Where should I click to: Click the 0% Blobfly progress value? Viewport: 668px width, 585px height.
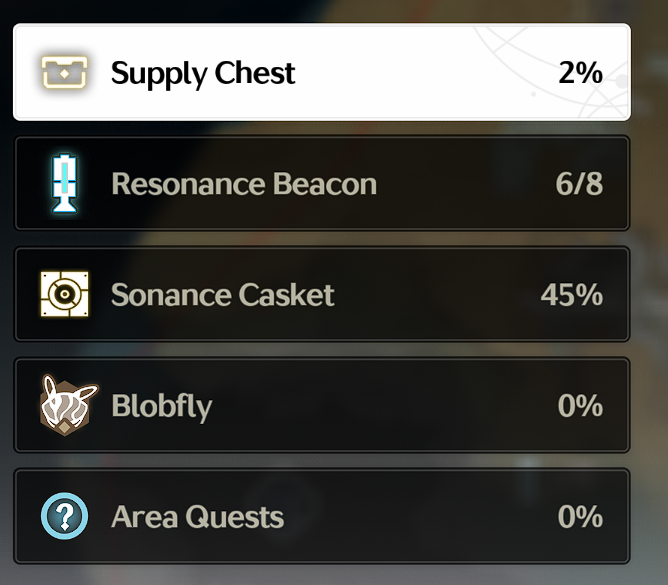point(580,405)
